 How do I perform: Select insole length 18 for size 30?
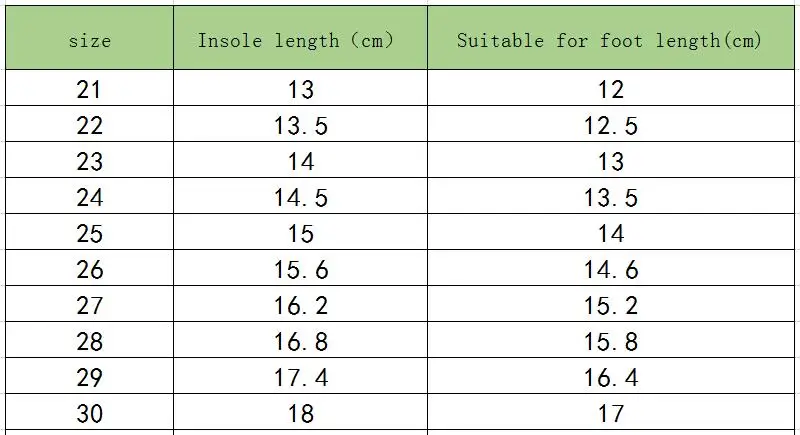point(300,413)
